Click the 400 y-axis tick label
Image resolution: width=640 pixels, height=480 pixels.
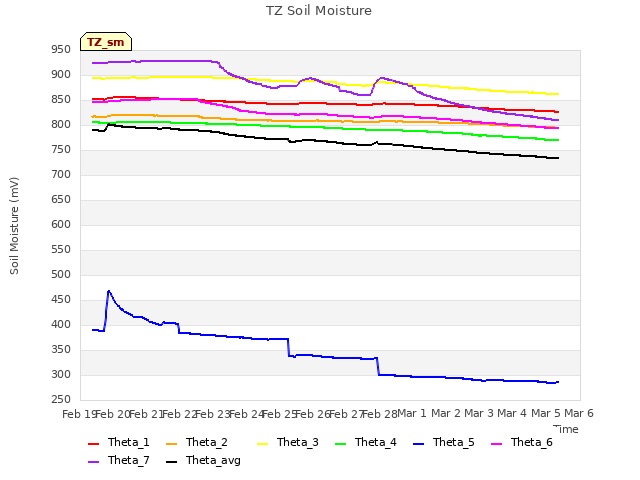click(61, 324)
